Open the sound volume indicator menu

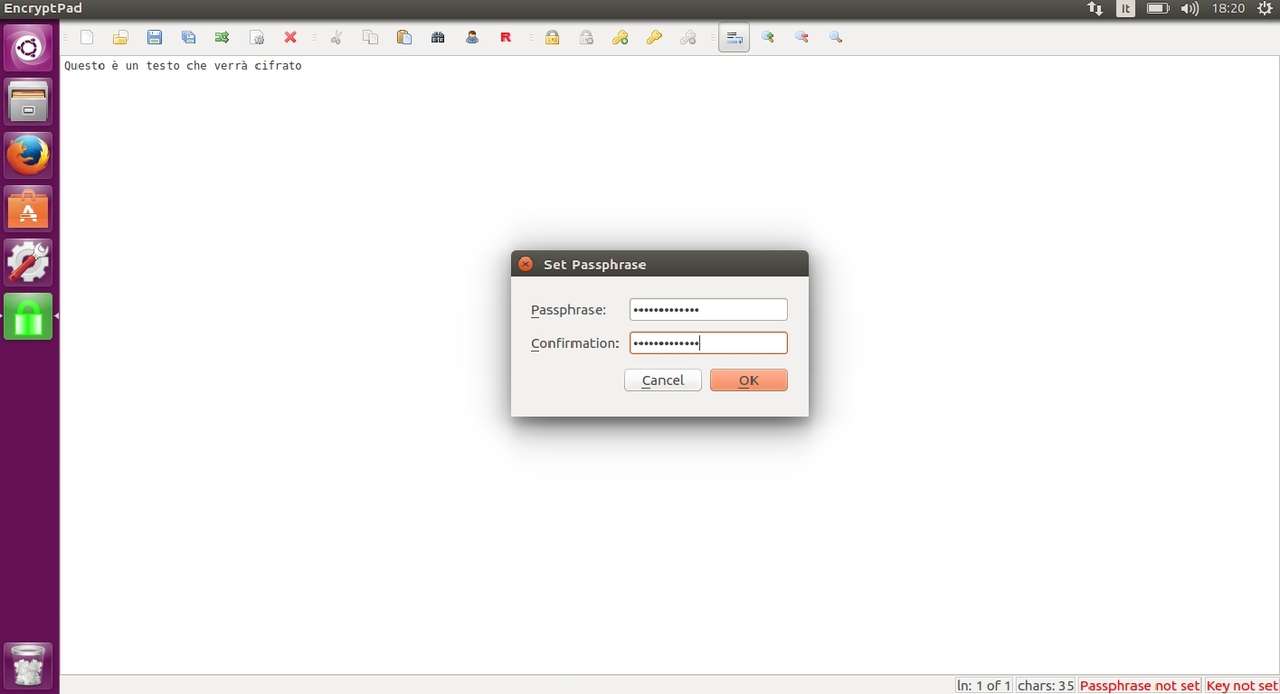1189,9
